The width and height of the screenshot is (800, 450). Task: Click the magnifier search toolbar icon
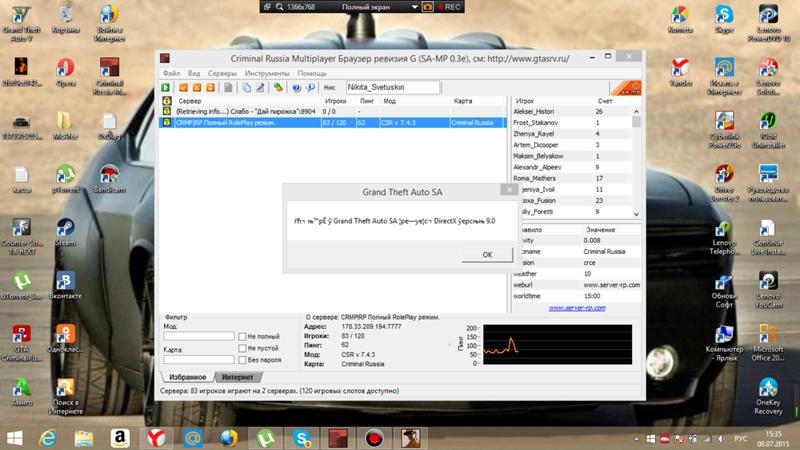[310, 88]
